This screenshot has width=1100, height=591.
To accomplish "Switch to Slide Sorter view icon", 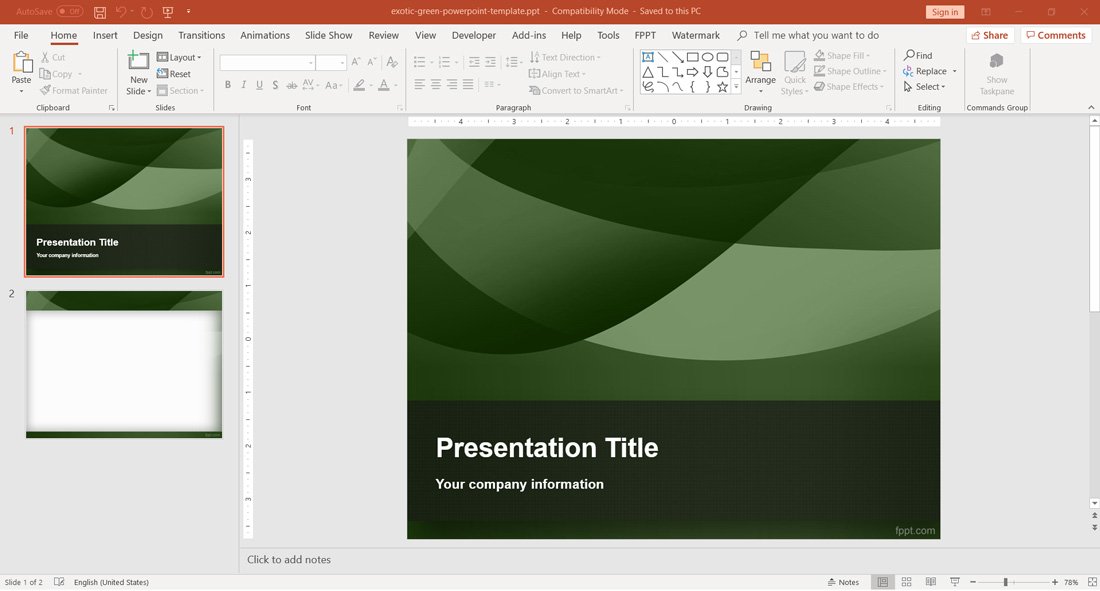I will (906, 582).
